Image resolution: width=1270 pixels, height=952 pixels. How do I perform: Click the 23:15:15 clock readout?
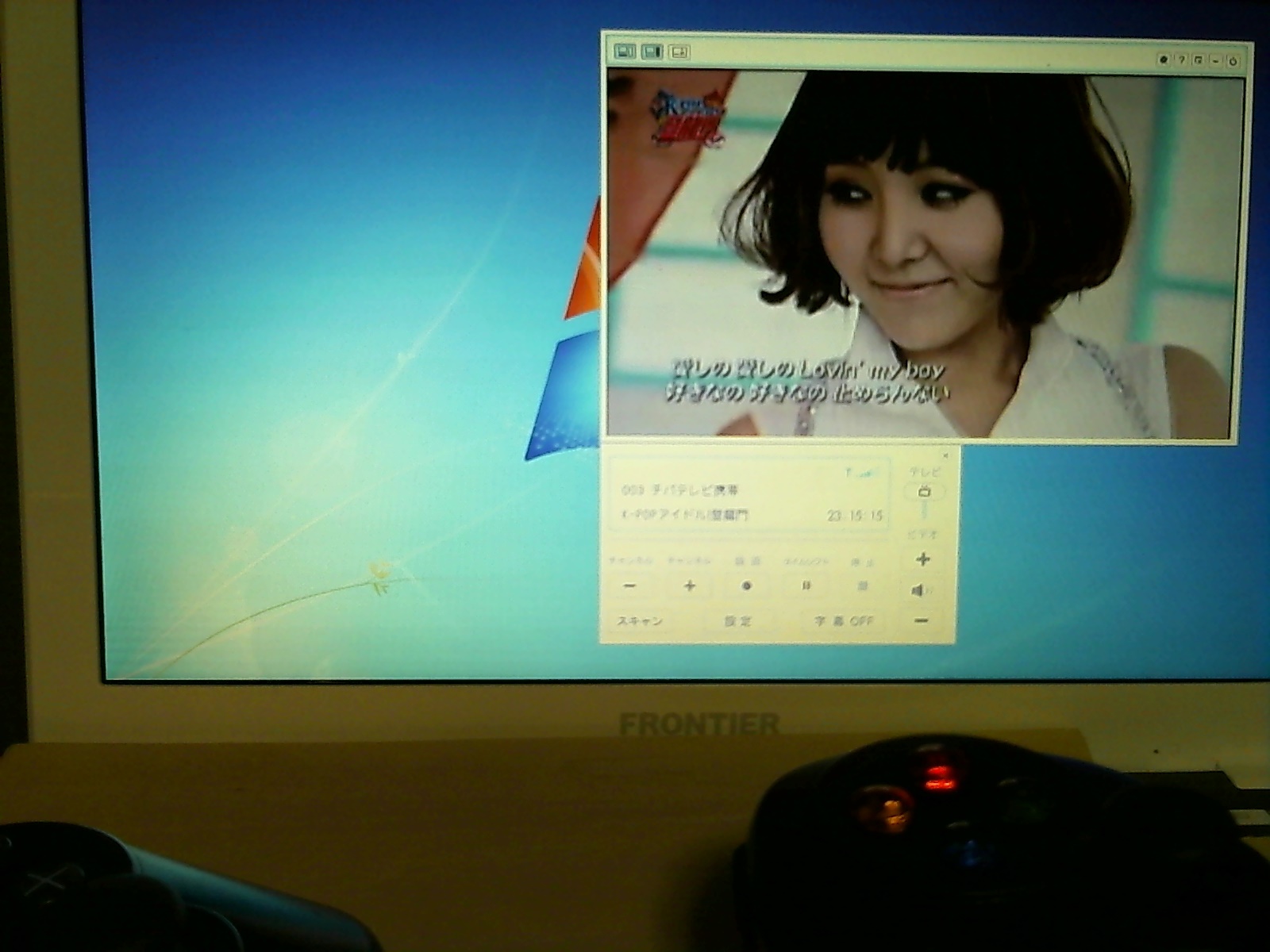pyautogui.click(x=855, y=516)
